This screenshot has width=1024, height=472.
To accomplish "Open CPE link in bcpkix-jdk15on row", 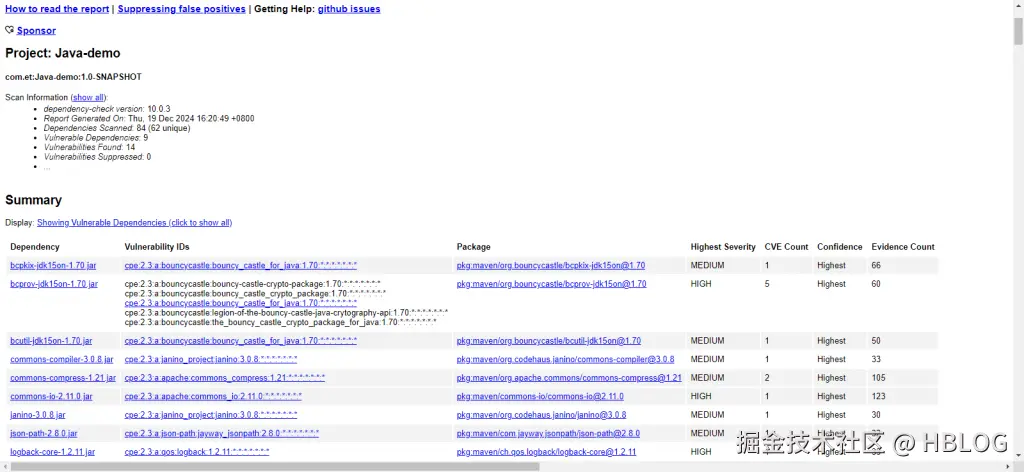I will coord(241,266).
